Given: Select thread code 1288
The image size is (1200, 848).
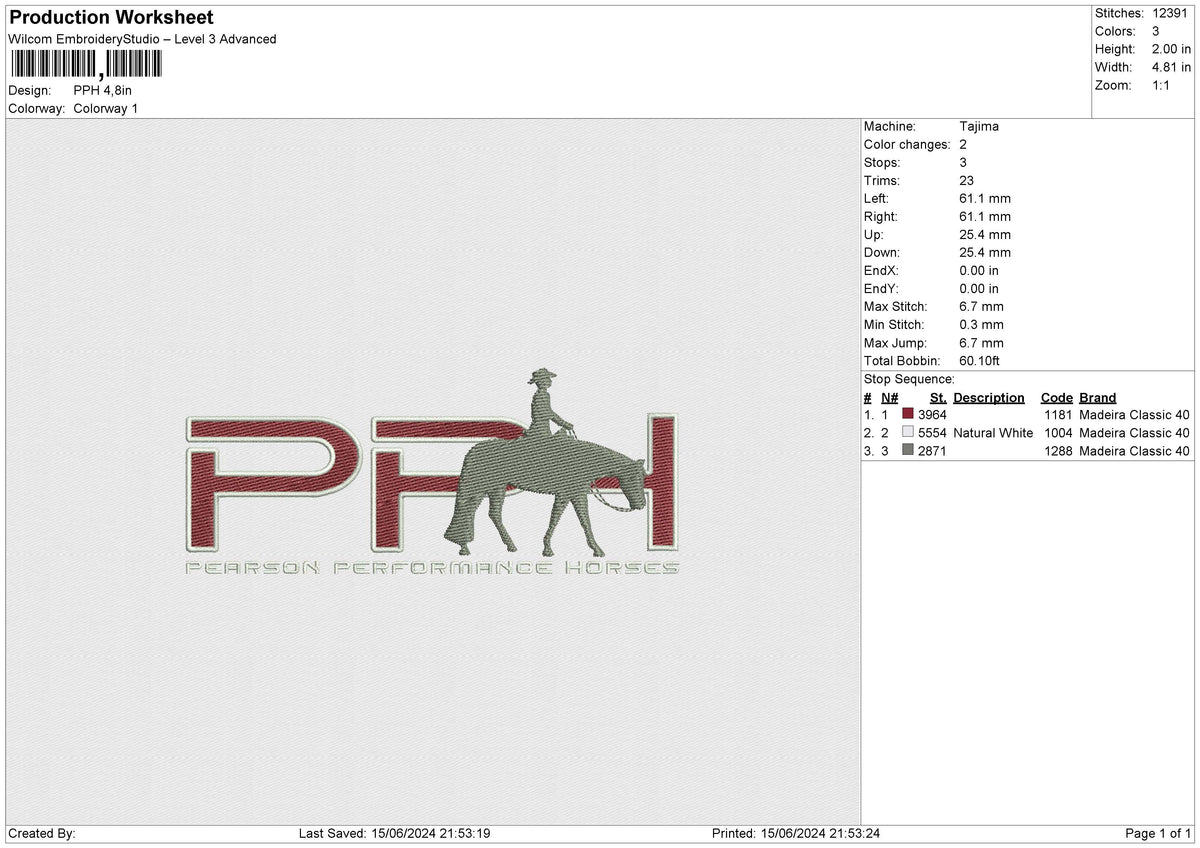Looking at the screenshot, I should 1058,451.
